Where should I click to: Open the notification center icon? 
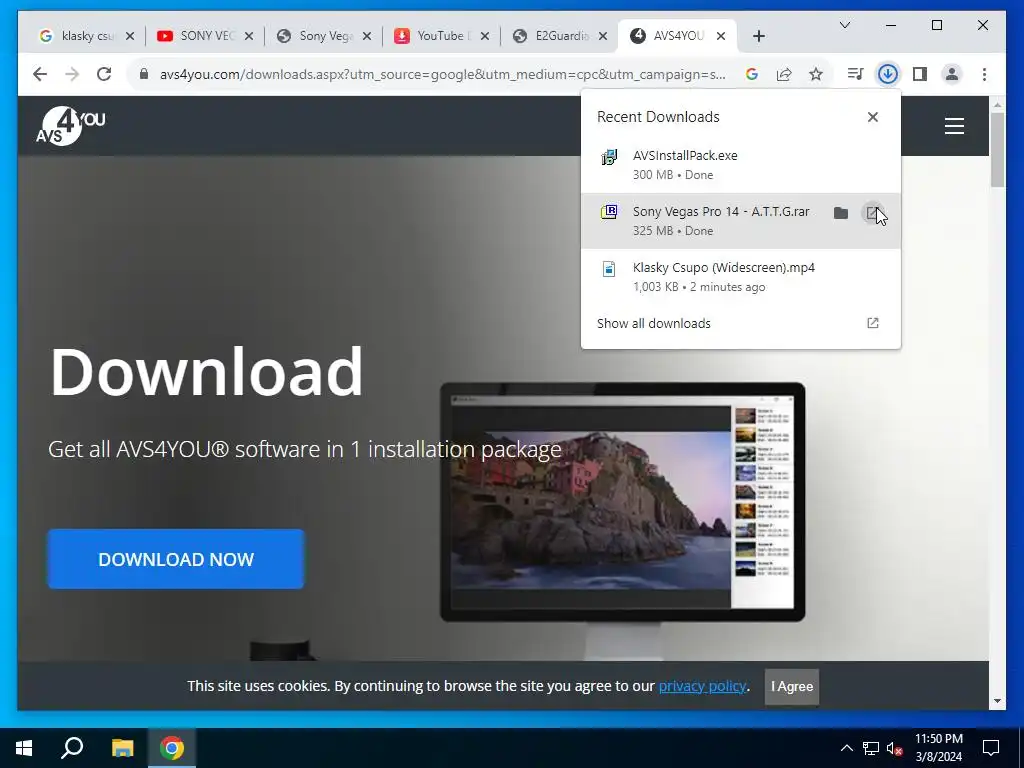(x=991, y=748)
